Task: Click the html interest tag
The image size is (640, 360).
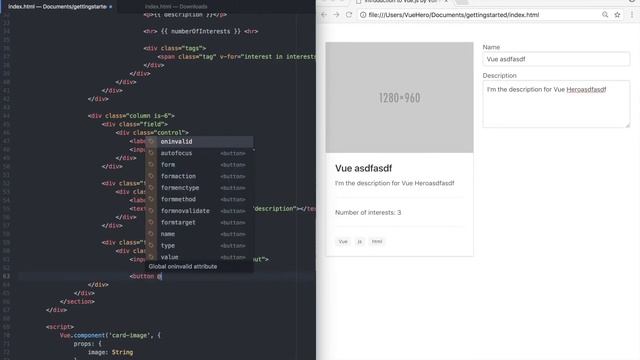Action: pyautogui.click(x=377, y=242)
